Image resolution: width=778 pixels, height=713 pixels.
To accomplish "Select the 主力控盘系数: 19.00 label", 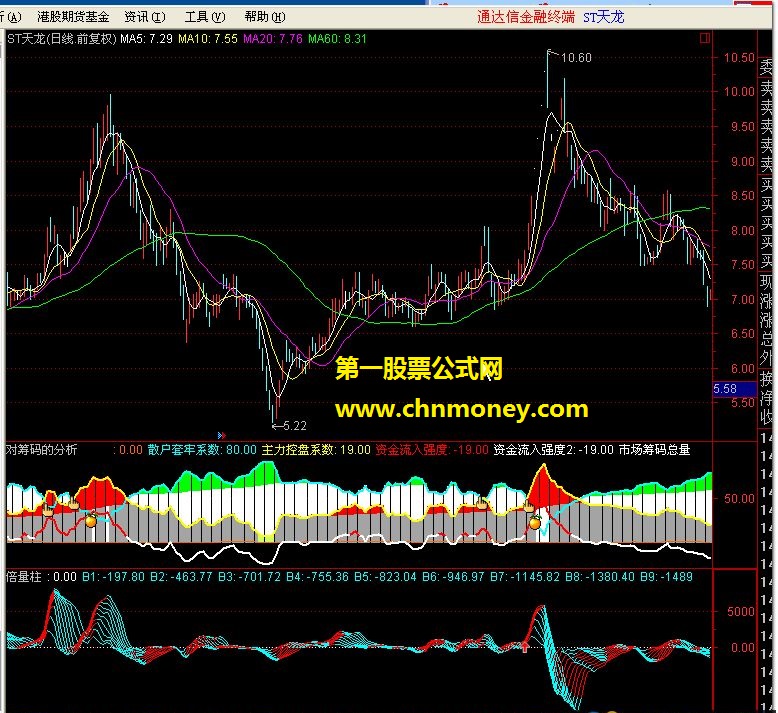I will pos(316,450).
